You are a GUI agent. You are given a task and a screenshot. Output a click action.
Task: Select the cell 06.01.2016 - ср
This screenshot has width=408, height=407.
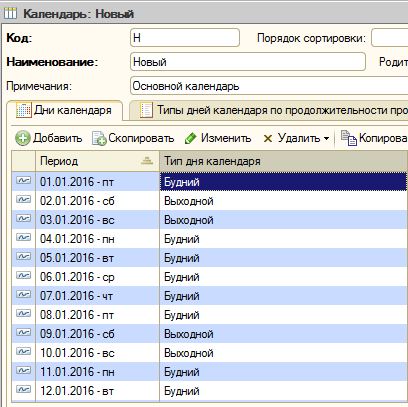tap(97, 277)
